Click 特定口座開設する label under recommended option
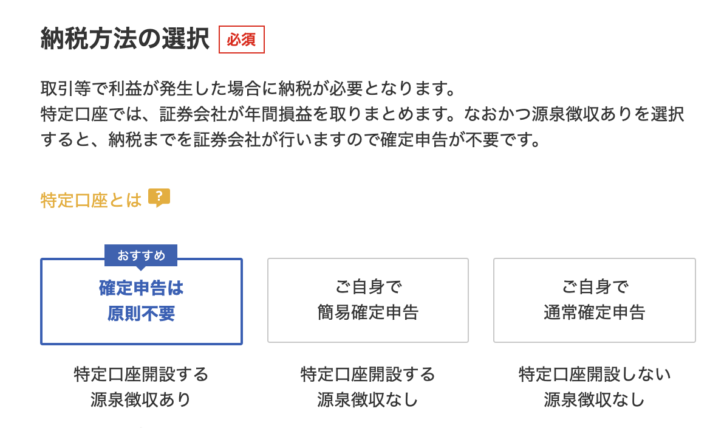 141,374
